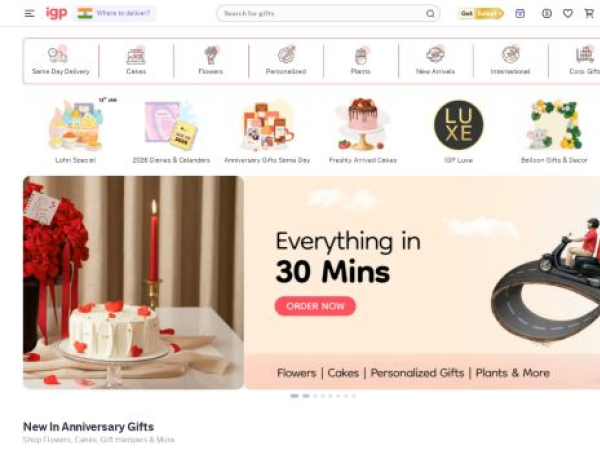
Task: Click the search magnifier icon
Action: pyautogui.click(x=430, y=14)
